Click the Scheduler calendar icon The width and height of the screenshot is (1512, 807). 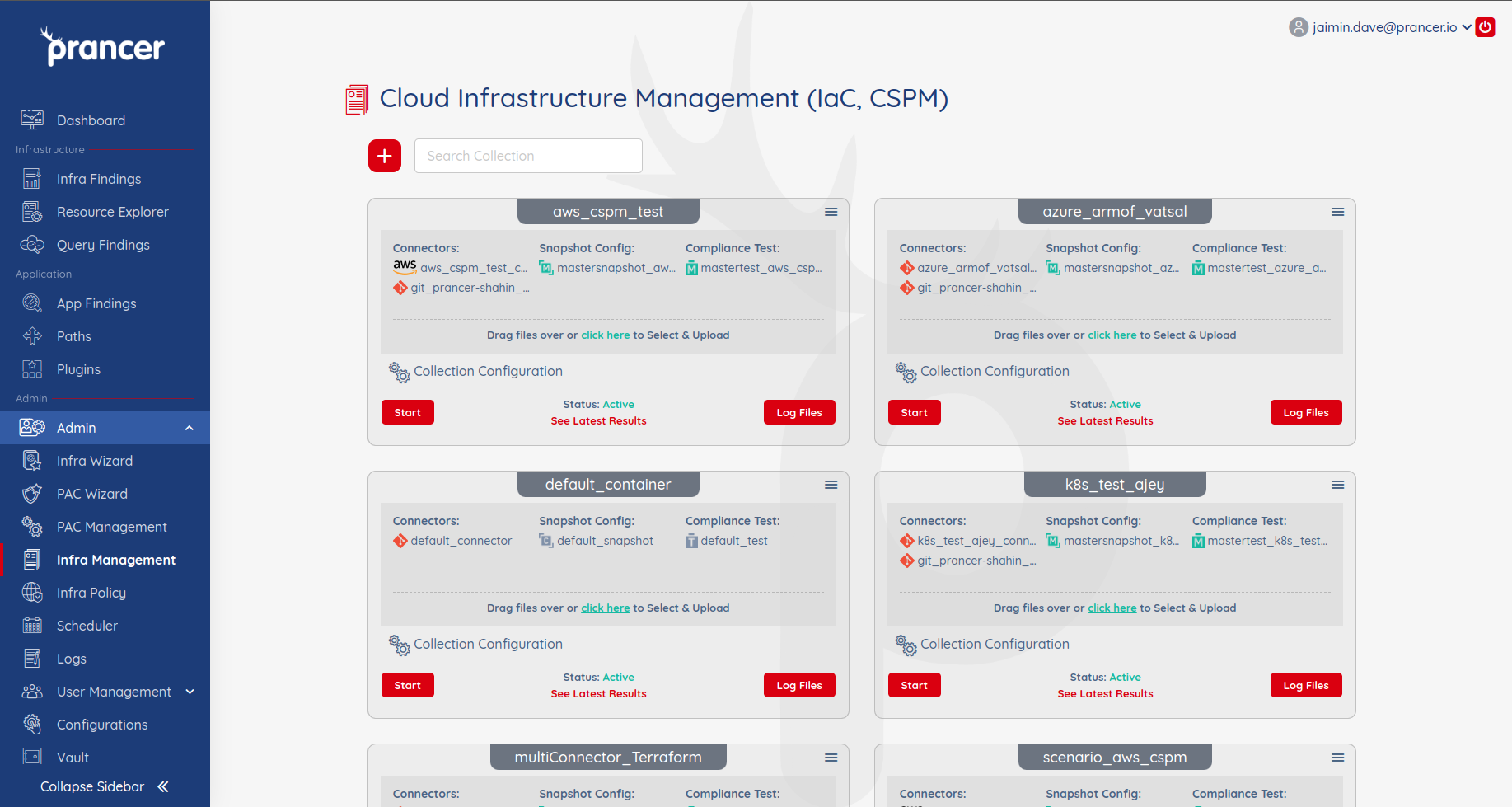(x=32, y=626)
